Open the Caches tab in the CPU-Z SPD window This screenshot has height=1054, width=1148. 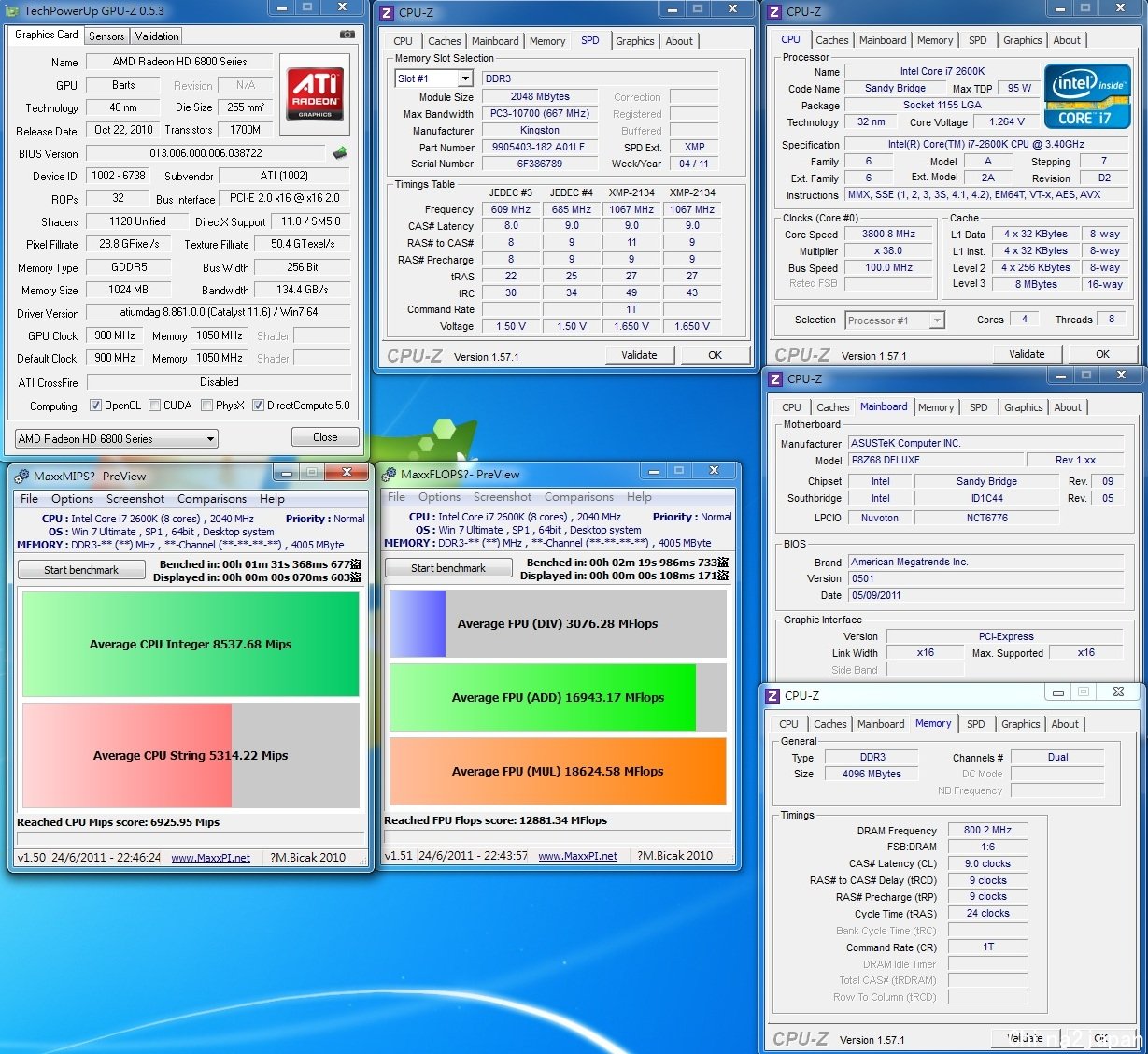click(445, 41)
